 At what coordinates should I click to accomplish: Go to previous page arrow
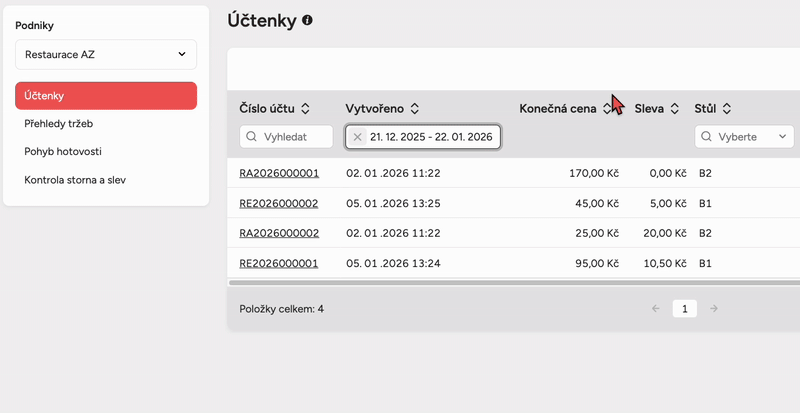click(x=656, y=309)
